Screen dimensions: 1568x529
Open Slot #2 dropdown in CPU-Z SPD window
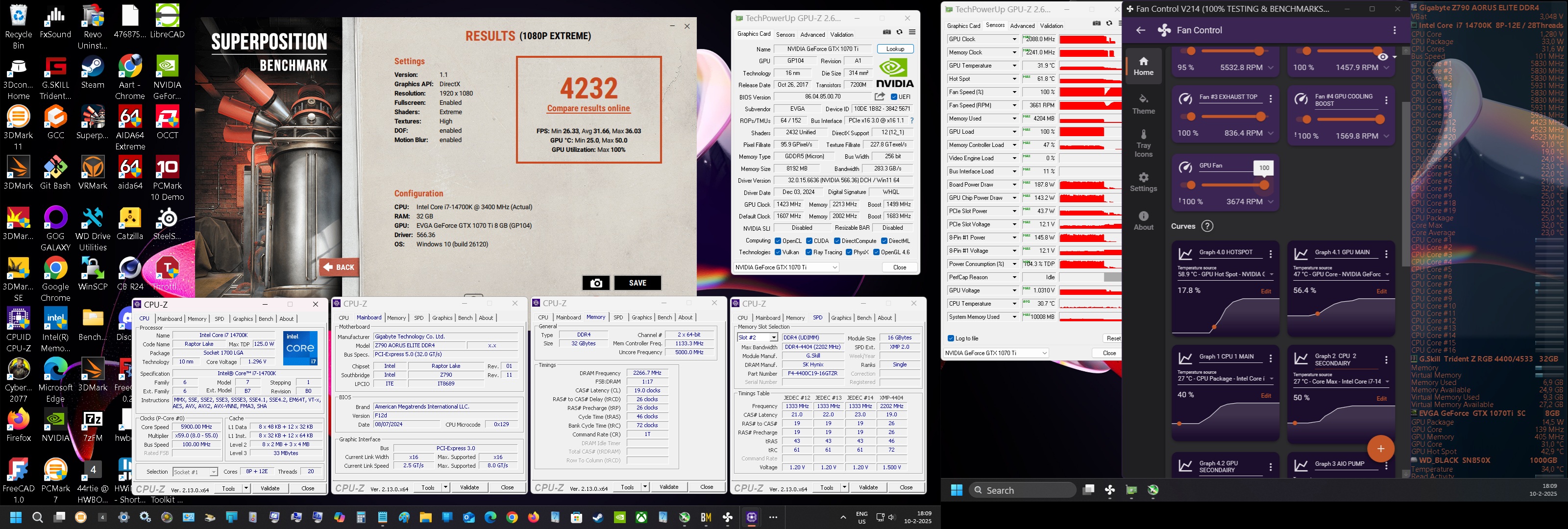point(757,337)
